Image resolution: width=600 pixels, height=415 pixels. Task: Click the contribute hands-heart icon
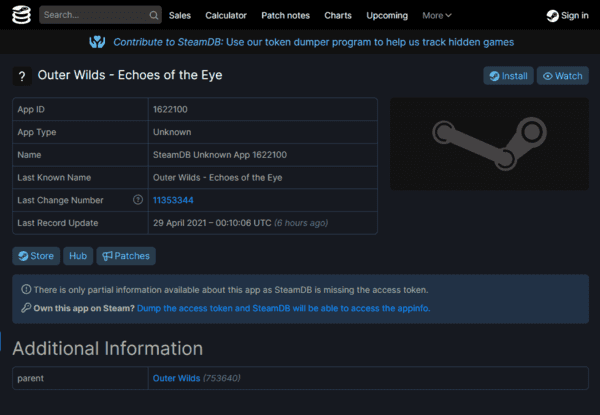[x=97, y=42]
